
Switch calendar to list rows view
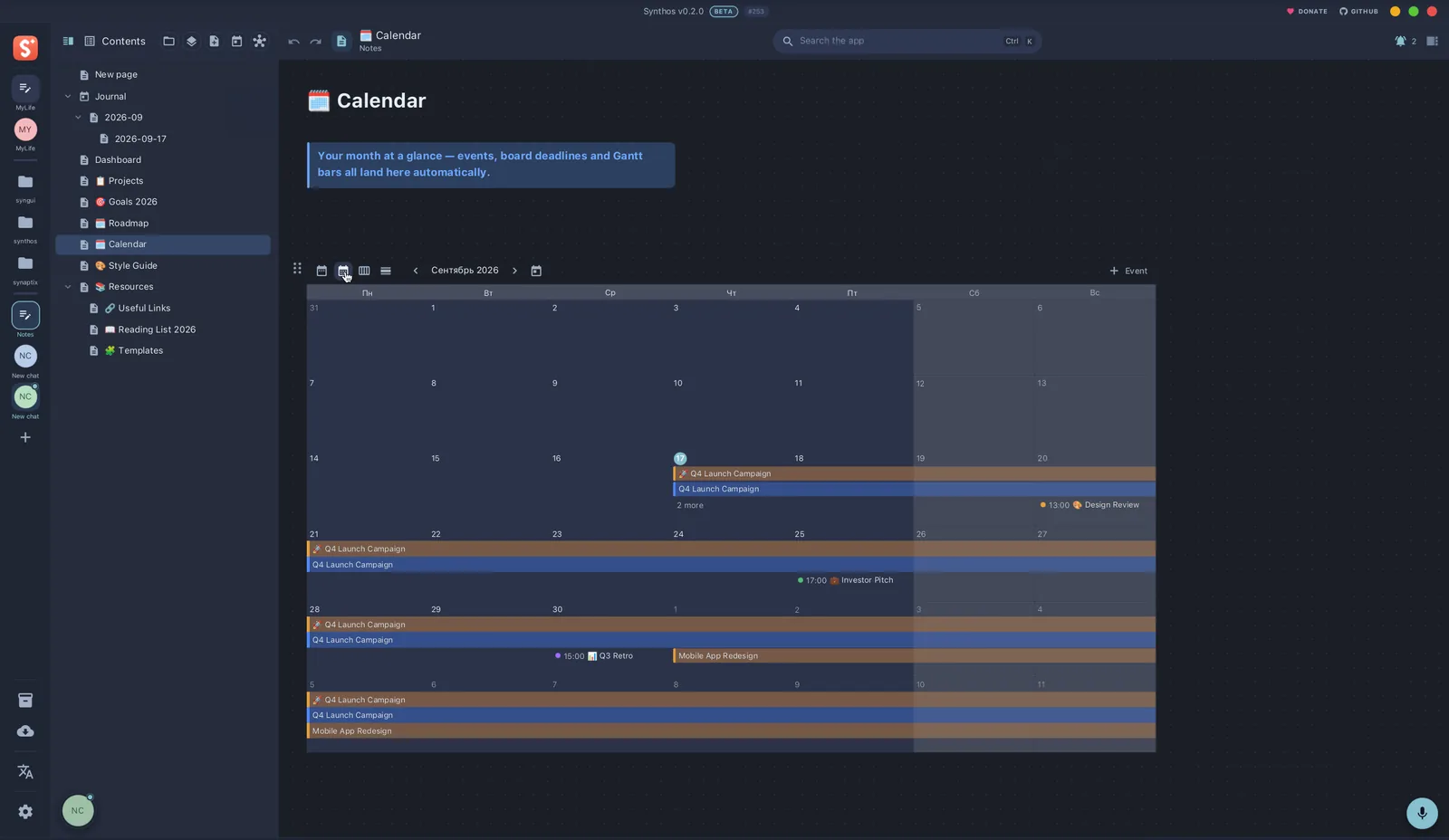click(386, 271)
